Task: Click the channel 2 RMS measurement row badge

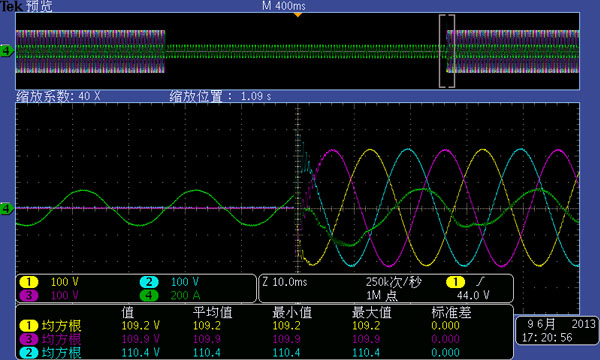Action: 29,352
